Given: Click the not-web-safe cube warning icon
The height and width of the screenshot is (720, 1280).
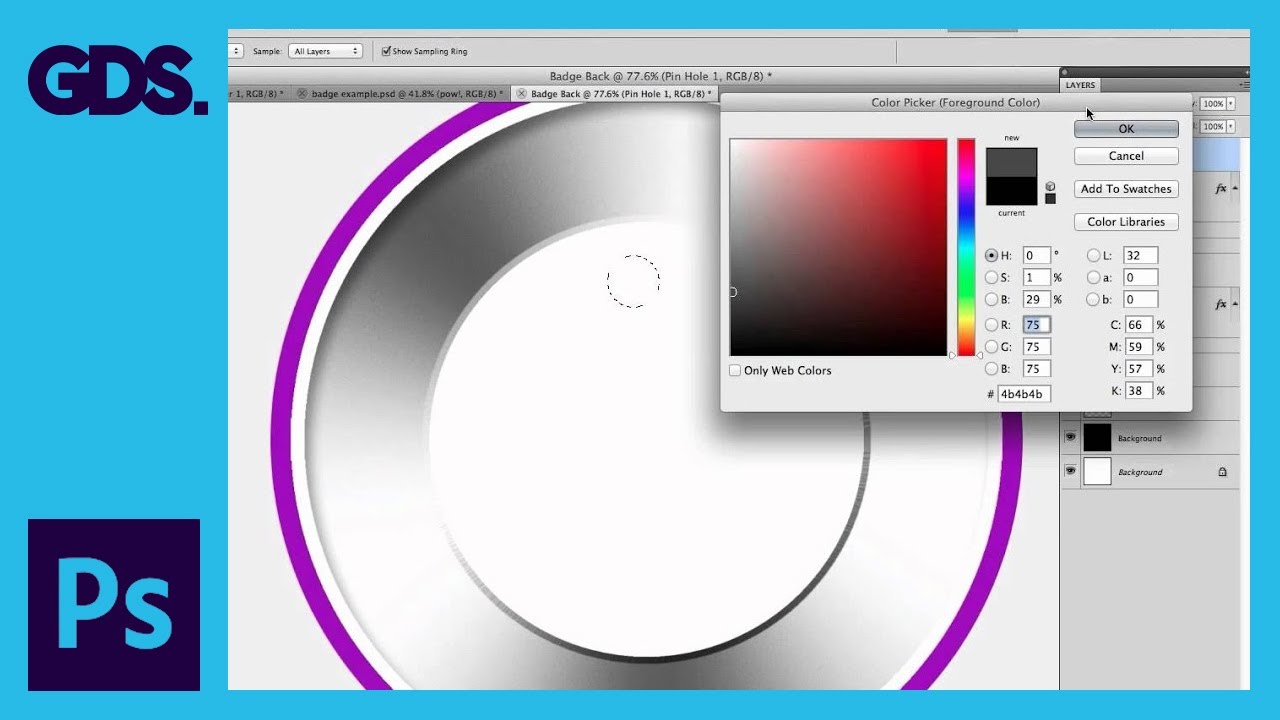Looking at the screenshot, I should pos(1050,186).
